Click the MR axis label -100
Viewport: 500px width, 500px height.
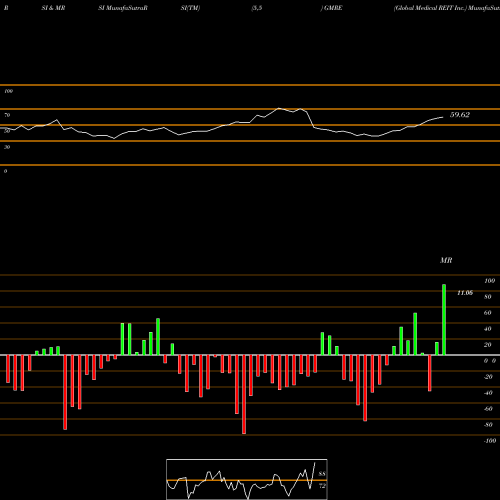coord(490,441)
